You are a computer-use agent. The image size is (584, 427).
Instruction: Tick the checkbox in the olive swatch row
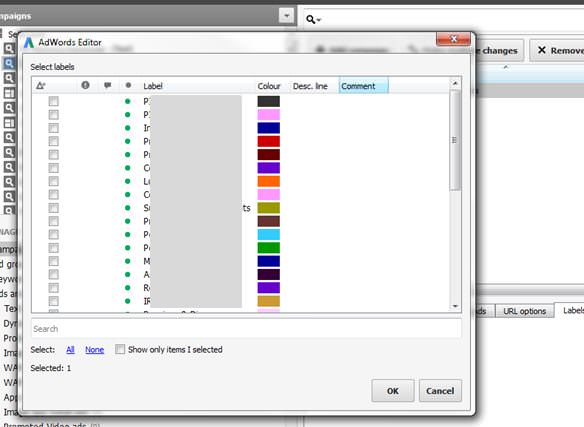pyautogui.click(x=54, y=208)
